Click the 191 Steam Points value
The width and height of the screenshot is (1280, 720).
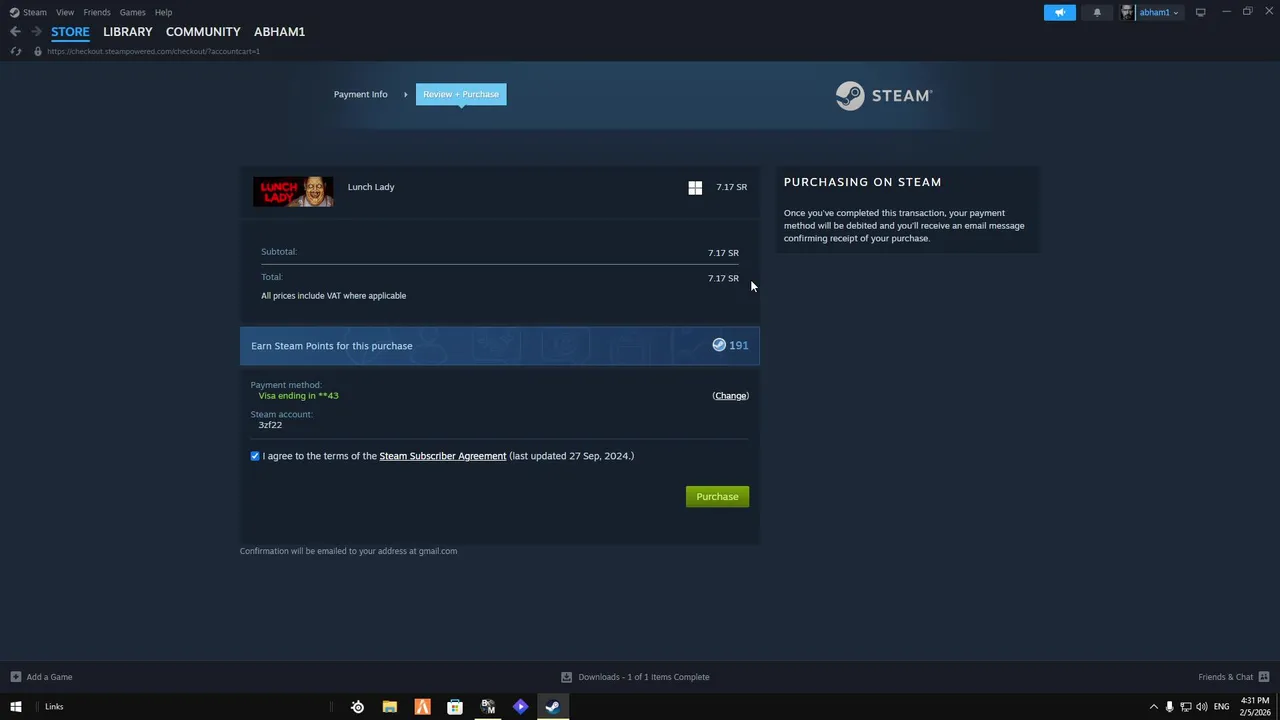pyautogui.click(x=739, y=345)
